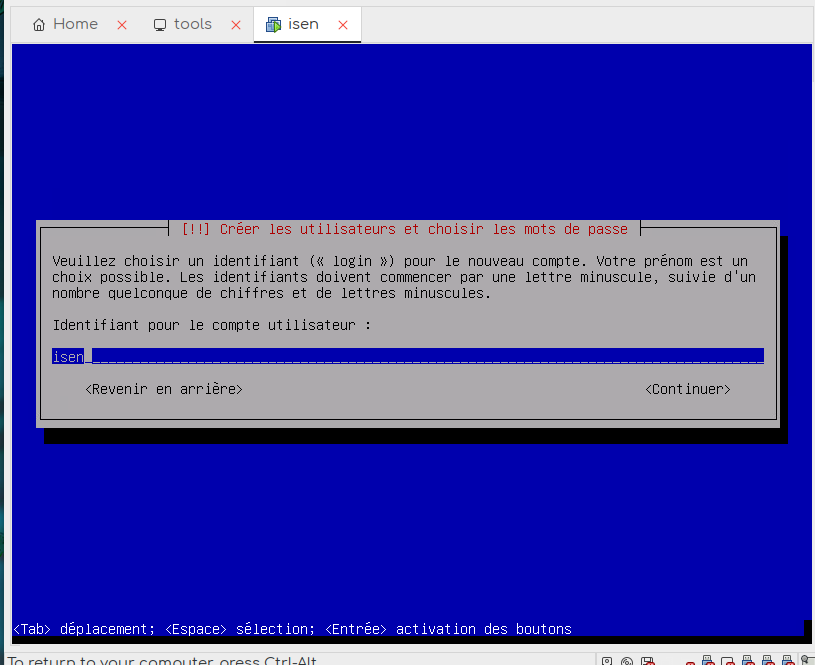Click the 'Identifiant pour le compte utilisateur' label

(211, 325)
